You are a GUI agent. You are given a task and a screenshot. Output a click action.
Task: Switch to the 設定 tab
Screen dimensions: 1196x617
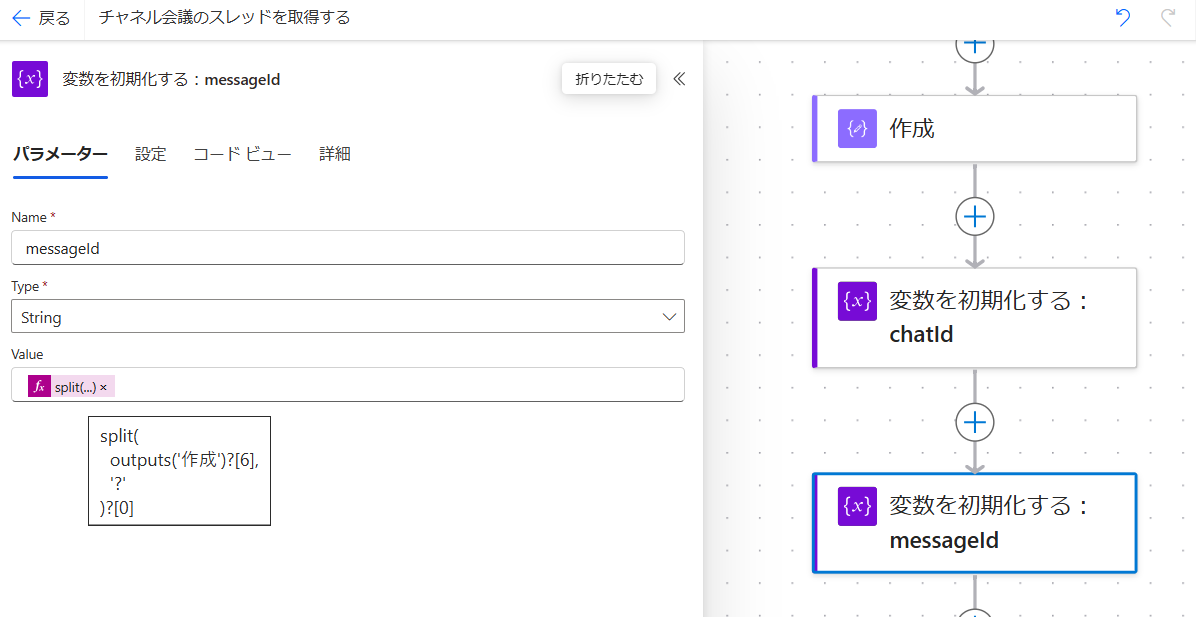tap(150, 154)
